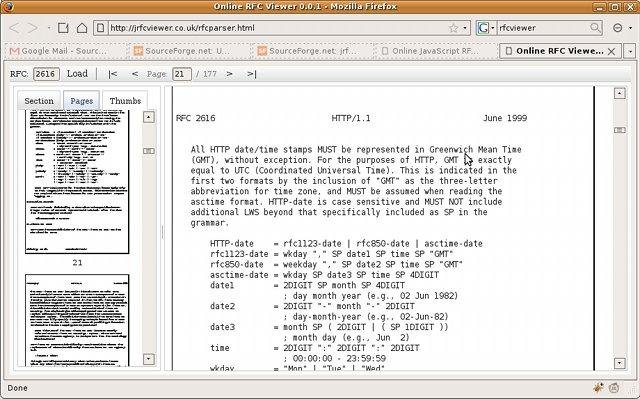
Task: Click the 'June 1999' header text
Action: pyautogui.click(x=505, y=118)
